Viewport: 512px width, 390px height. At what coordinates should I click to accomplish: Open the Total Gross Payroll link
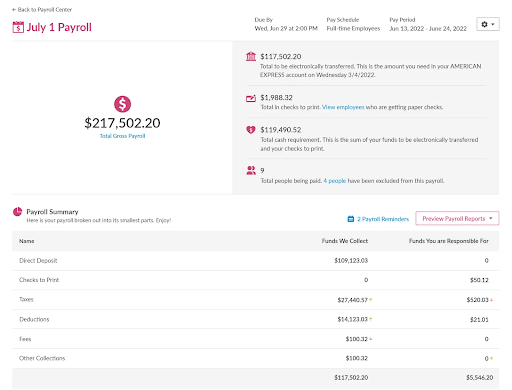pyautogui.click(x=122, y=136)
